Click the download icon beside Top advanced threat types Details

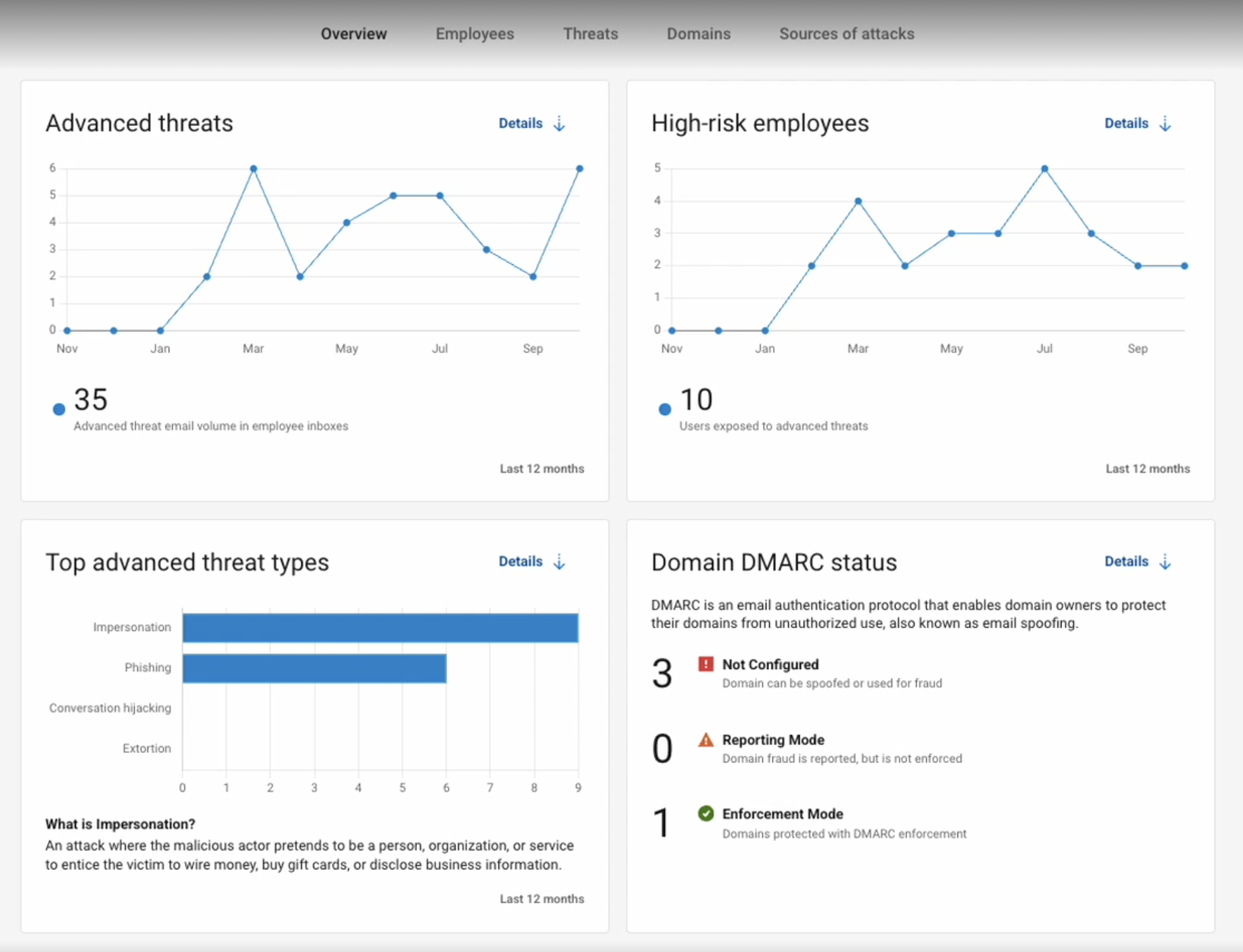pyautogui.click(x=559, y=561)
